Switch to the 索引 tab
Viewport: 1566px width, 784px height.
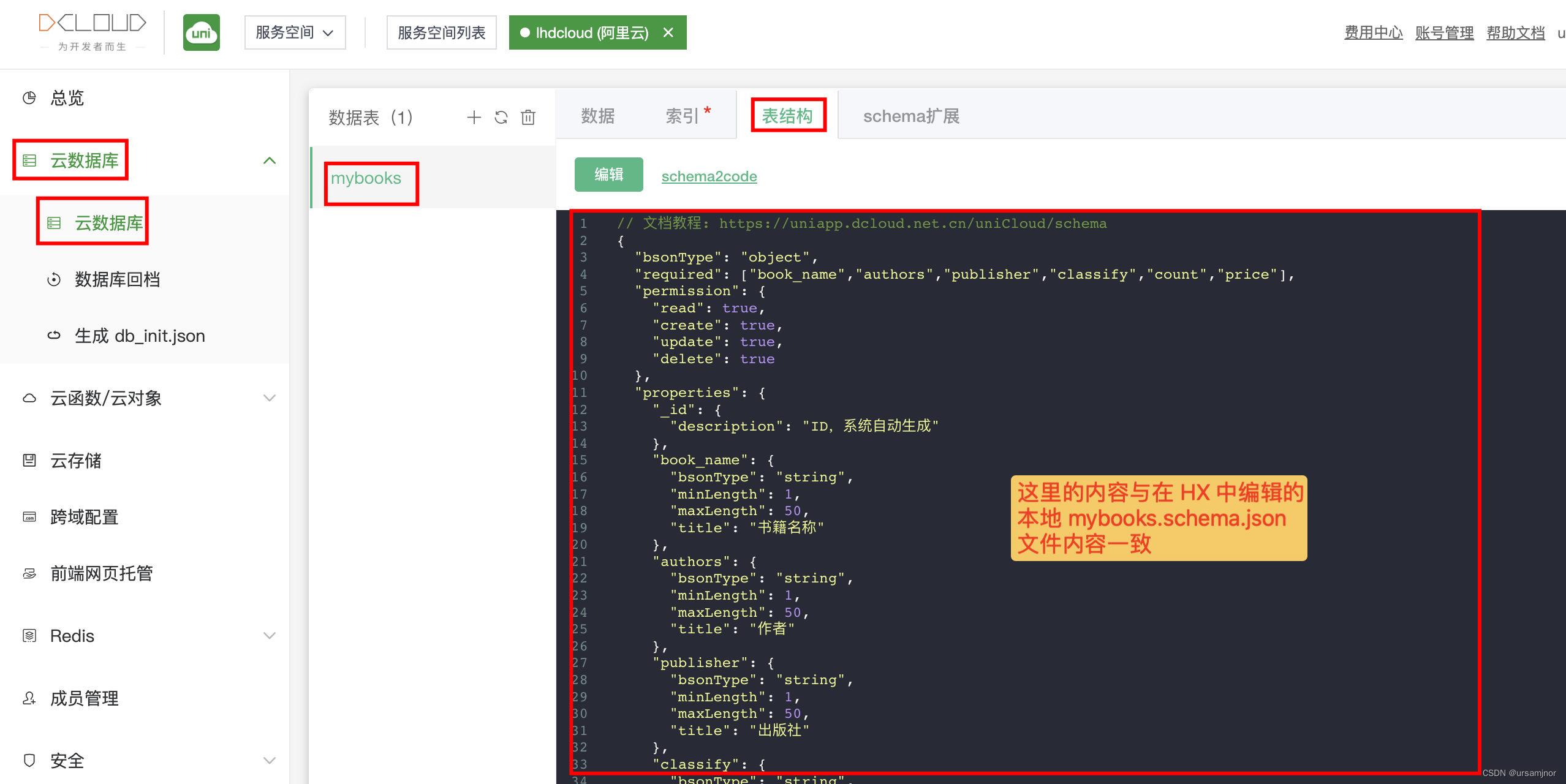(x=683, y=116)
